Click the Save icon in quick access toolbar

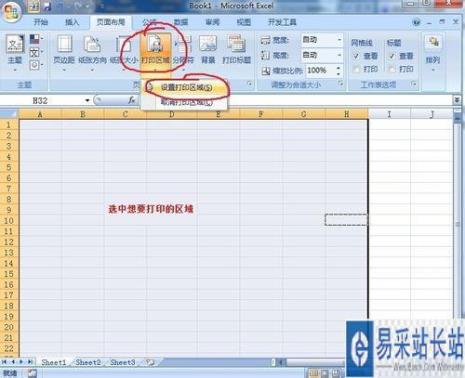point(47,6)
